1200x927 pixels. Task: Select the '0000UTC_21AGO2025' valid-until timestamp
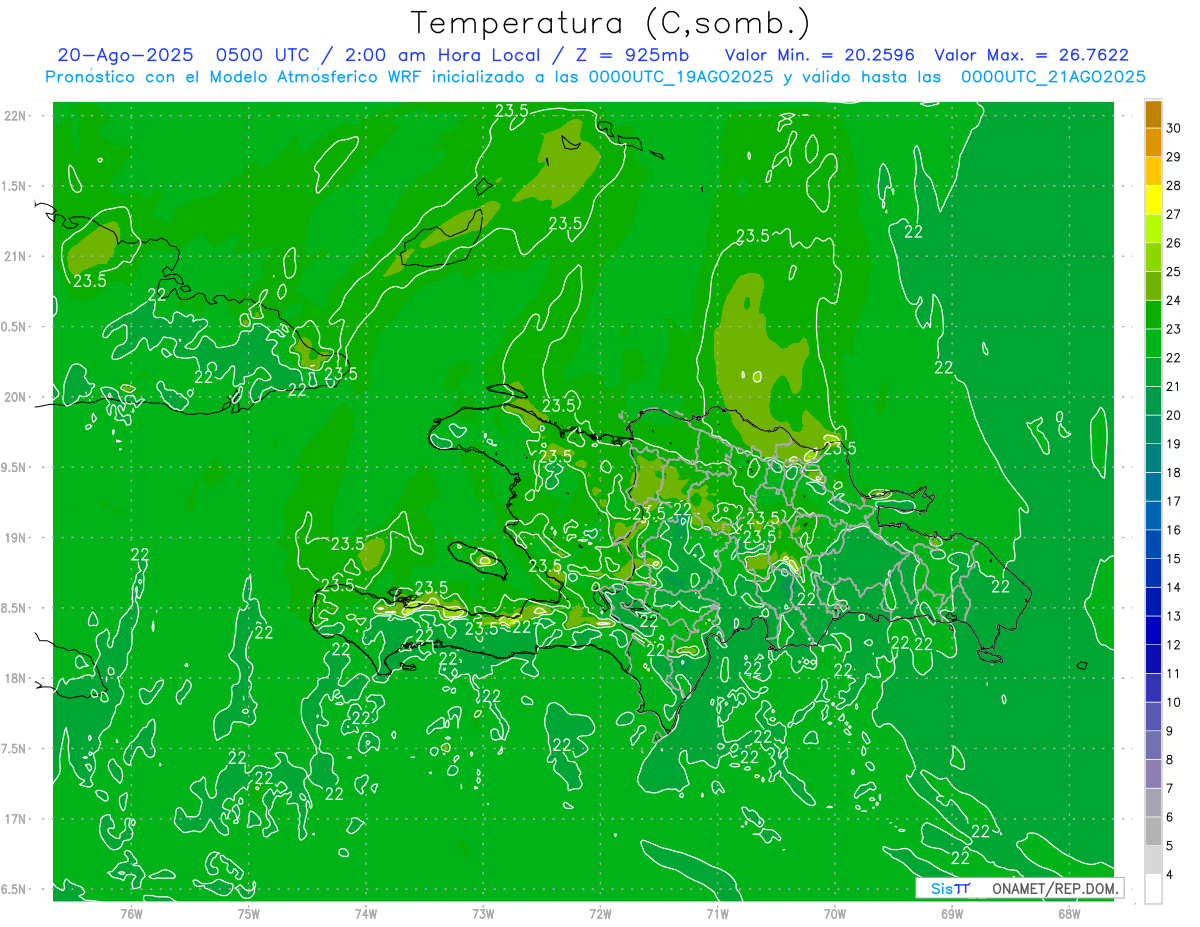1053,77
